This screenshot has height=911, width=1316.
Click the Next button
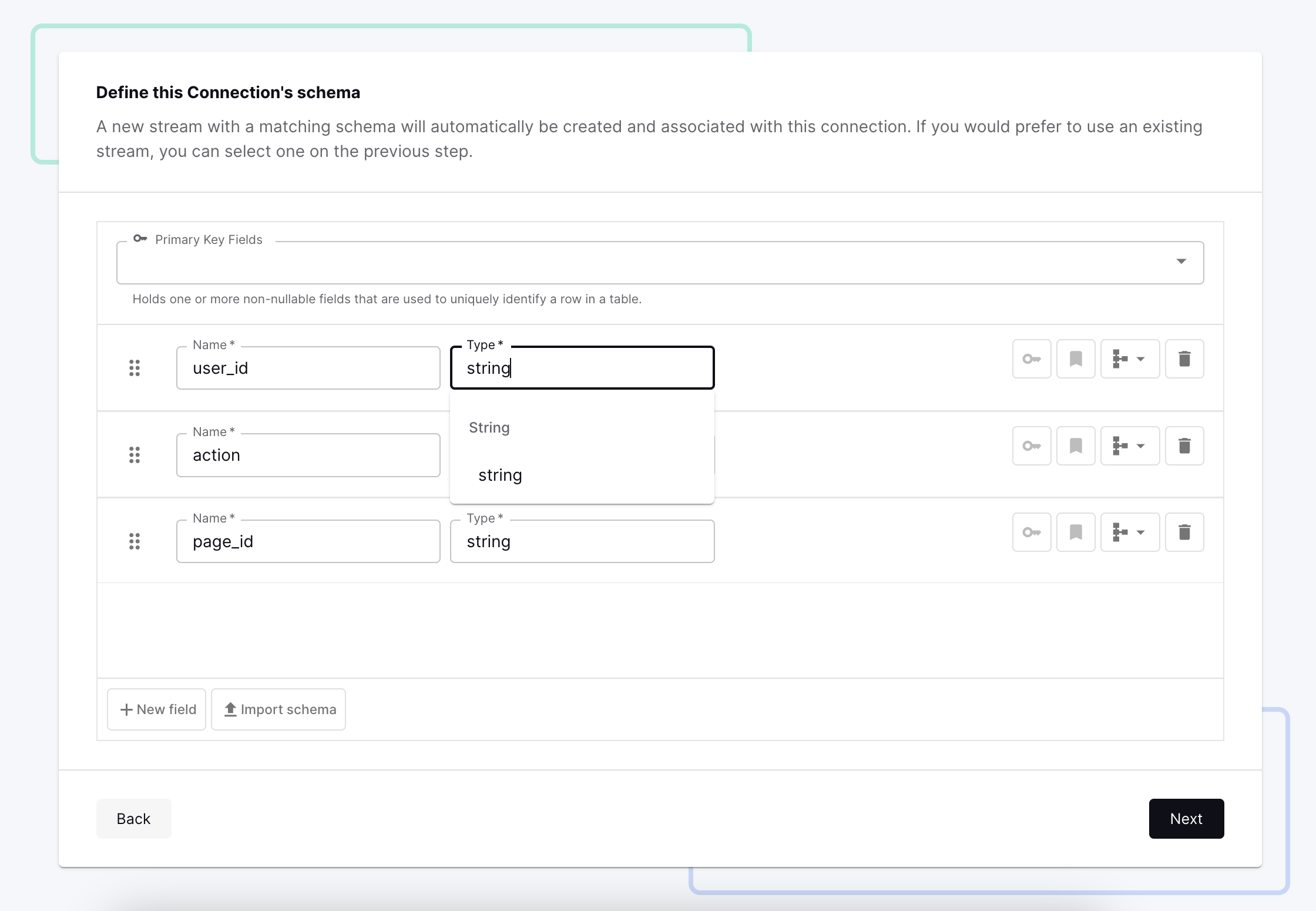tap(1186, 818)
